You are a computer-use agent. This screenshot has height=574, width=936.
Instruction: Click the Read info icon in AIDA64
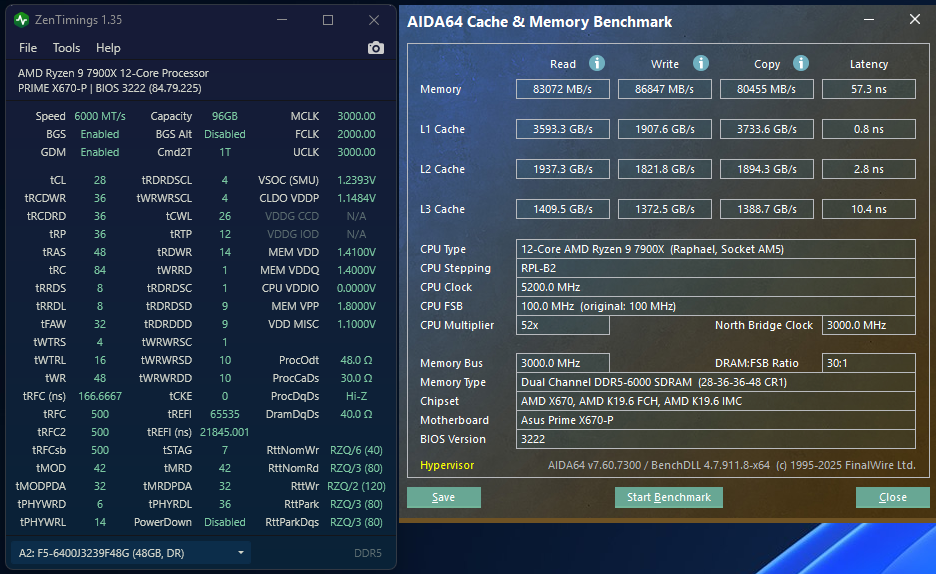coord(596,63)
